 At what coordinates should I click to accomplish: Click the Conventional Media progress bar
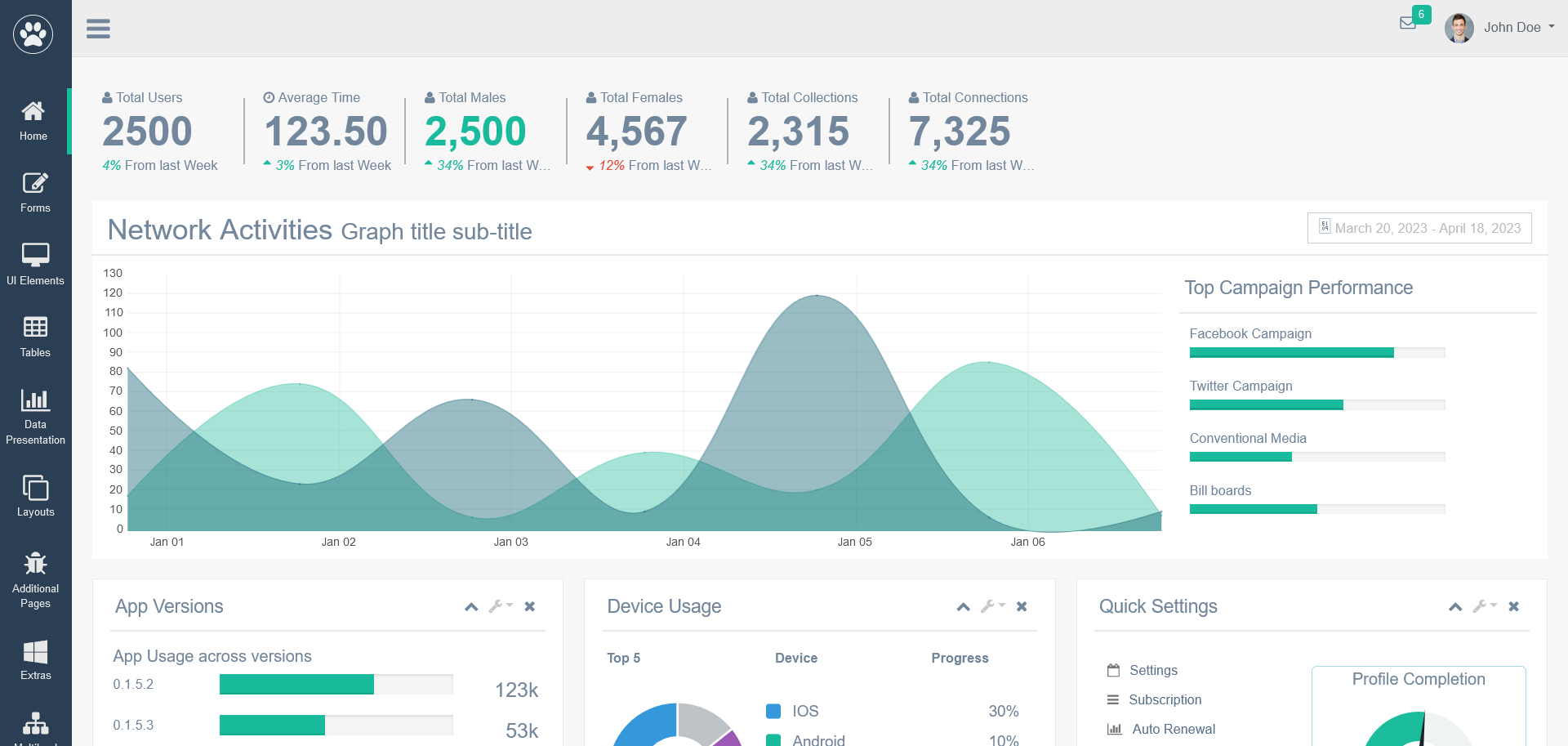click(1317, 458)
